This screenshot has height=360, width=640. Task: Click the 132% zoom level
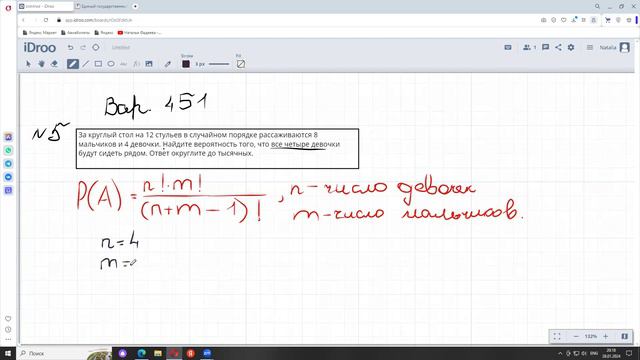(591, 336)
